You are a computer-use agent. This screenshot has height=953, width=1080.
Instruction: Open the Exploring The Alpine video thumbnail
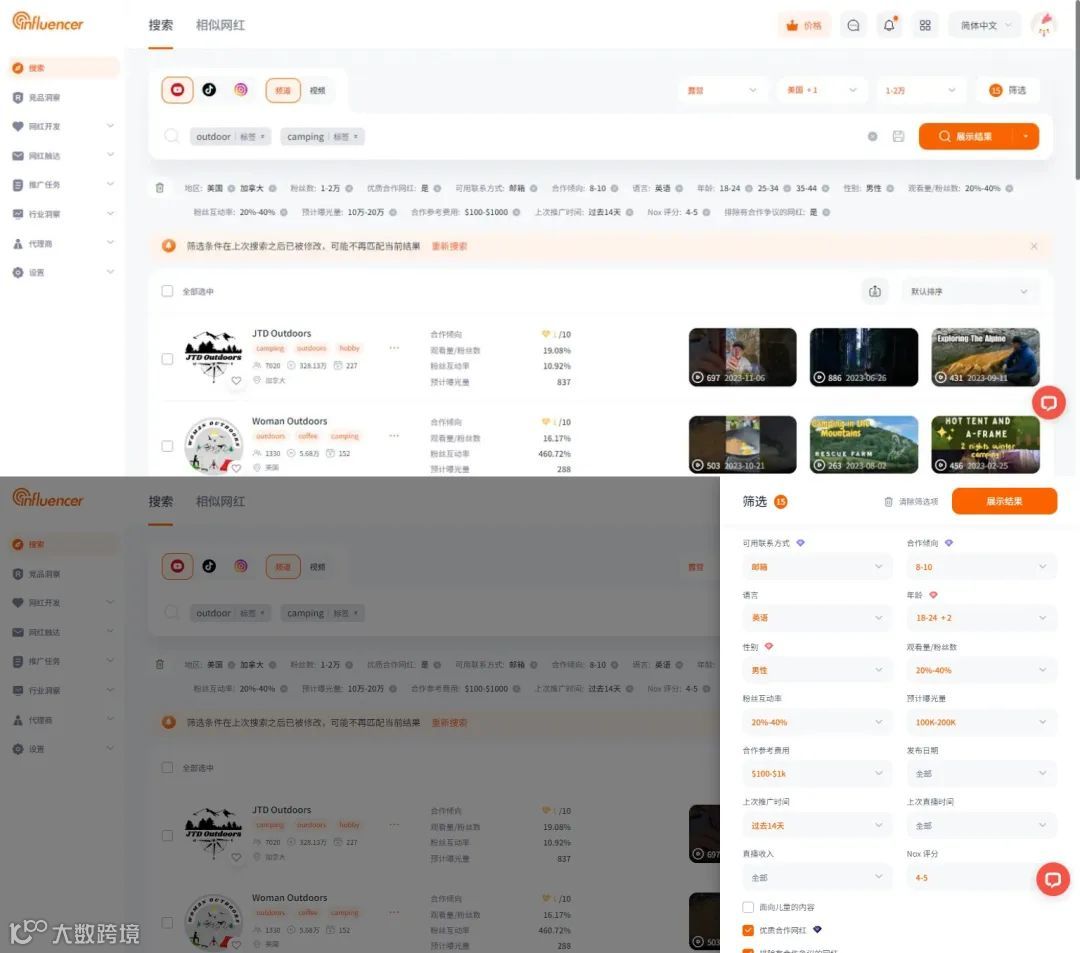click(985, 357)
